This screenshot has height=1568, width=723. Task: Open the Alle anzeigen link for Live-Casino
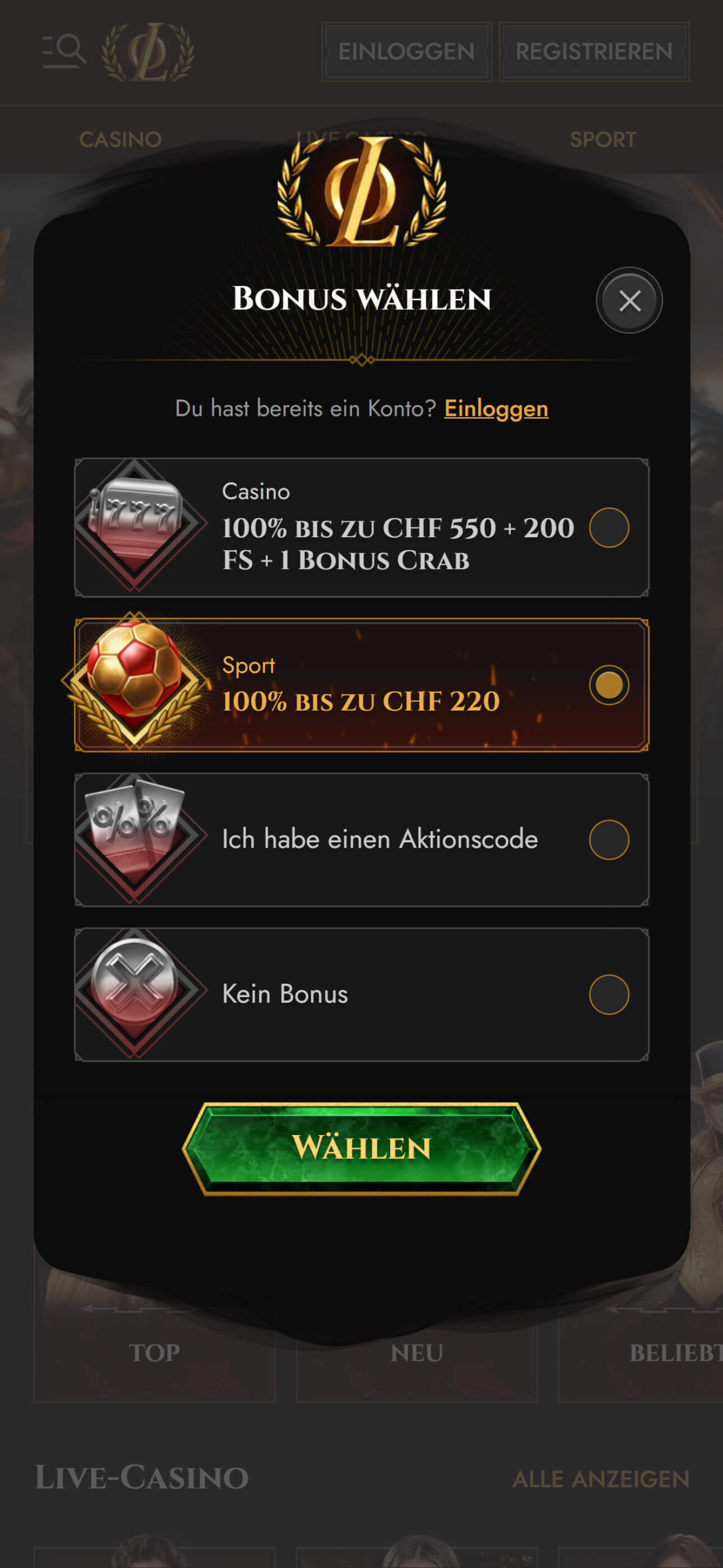click(601, 1479)
